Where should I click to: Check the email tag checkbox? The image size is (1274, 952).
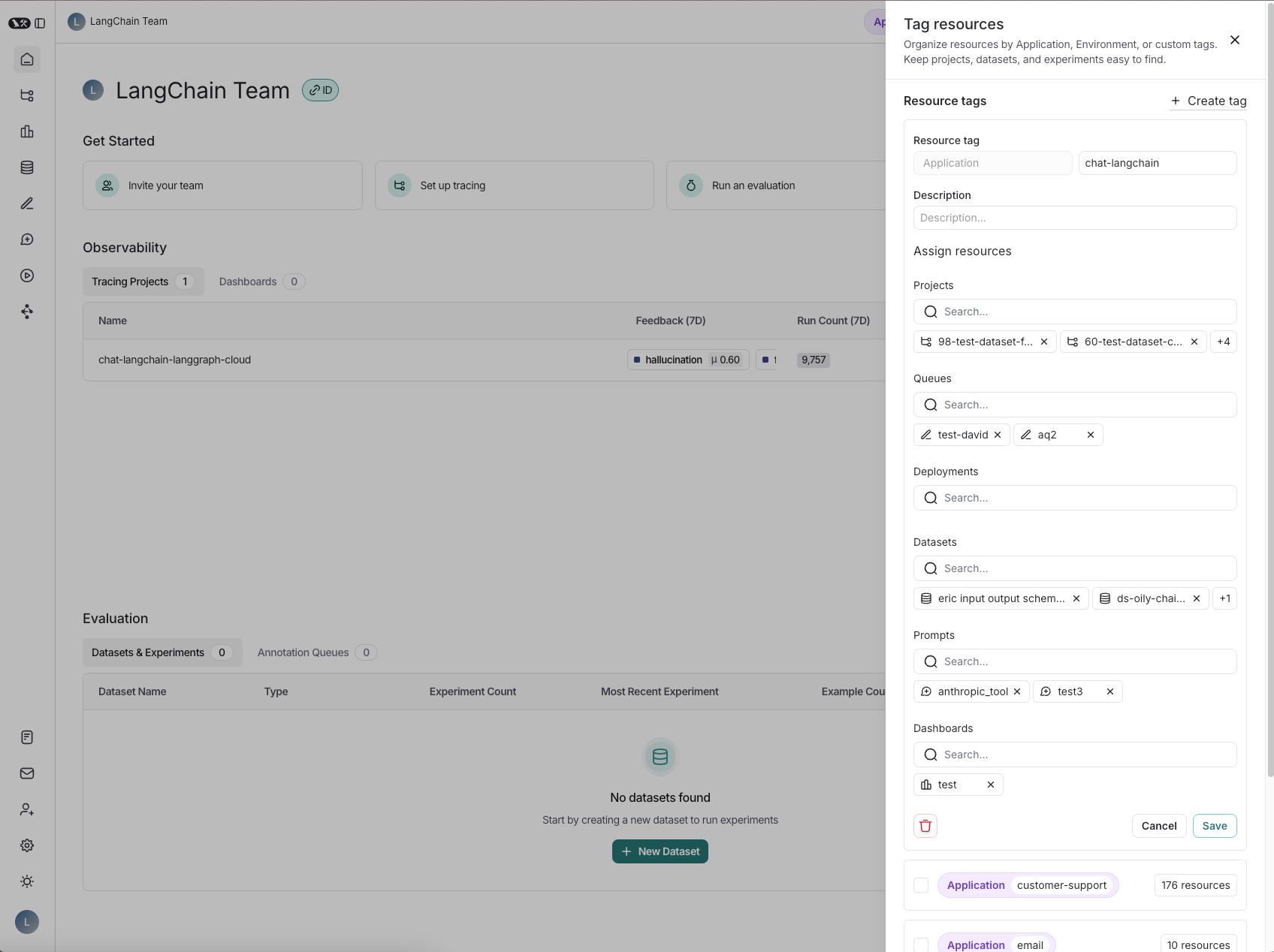click(x=921, y=944)
